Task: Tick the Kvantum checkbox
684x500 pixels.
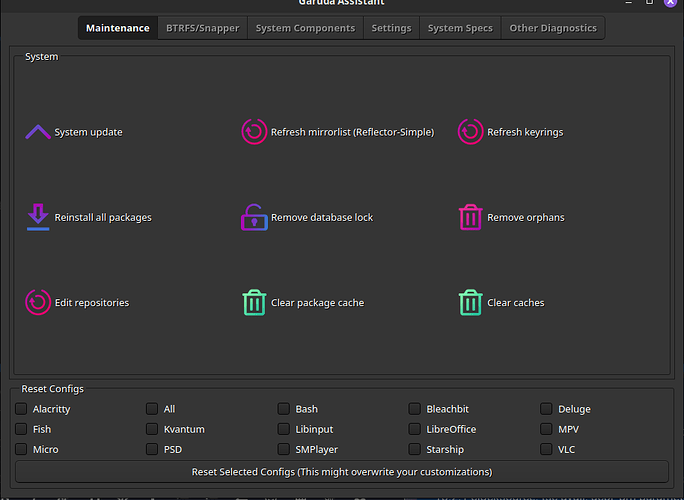Action: tap(152, 429)
